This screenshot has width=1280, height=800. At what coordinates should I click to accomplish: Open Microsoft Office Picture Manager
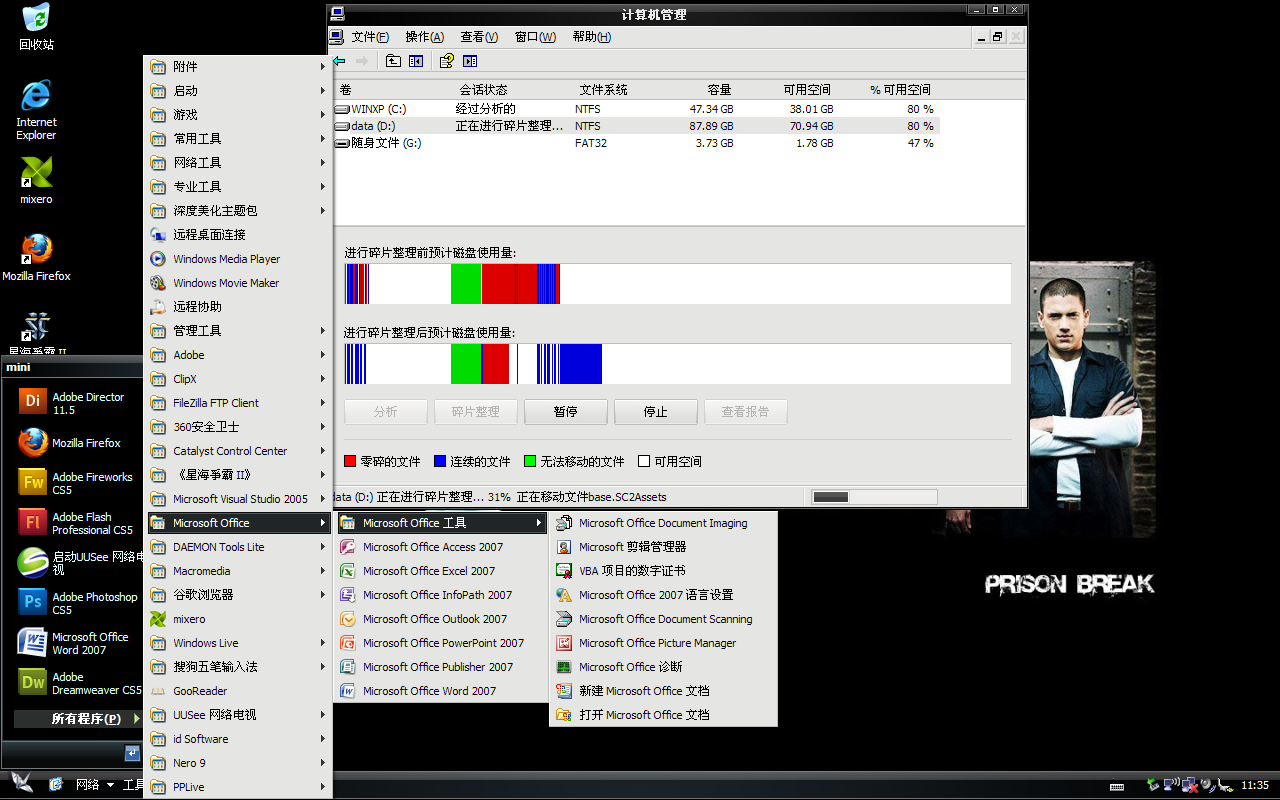coord(657,643)
